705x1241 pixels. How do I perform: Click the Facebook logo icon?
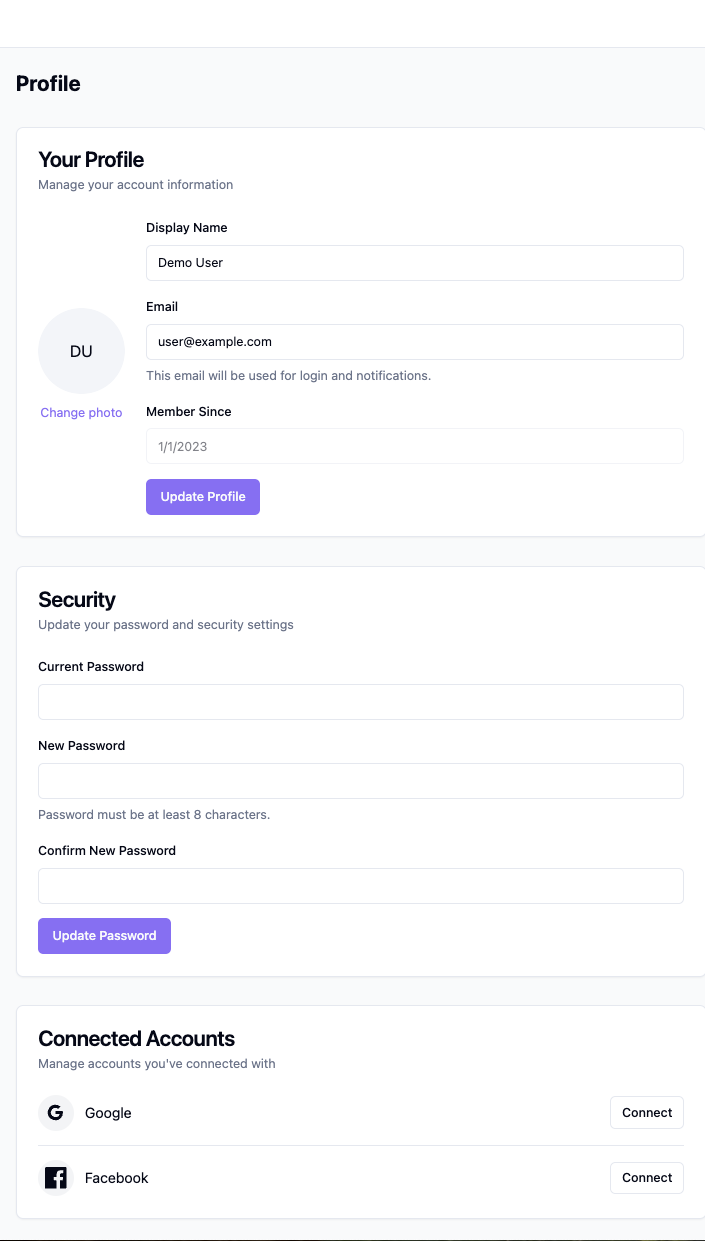click(56, 1178)
